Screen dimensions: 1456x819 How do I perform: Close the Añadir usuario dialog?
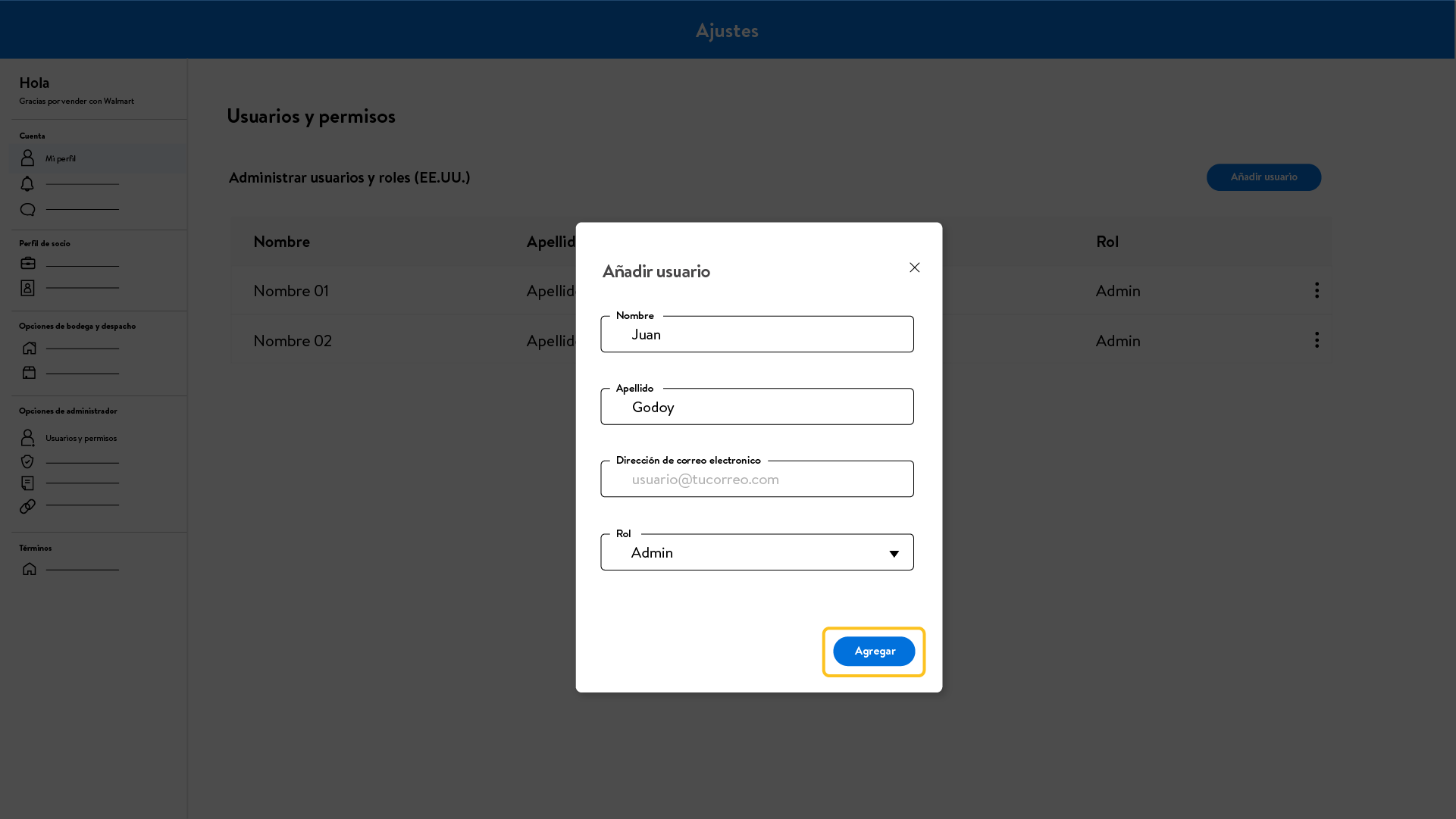click(x=915, y=267)
